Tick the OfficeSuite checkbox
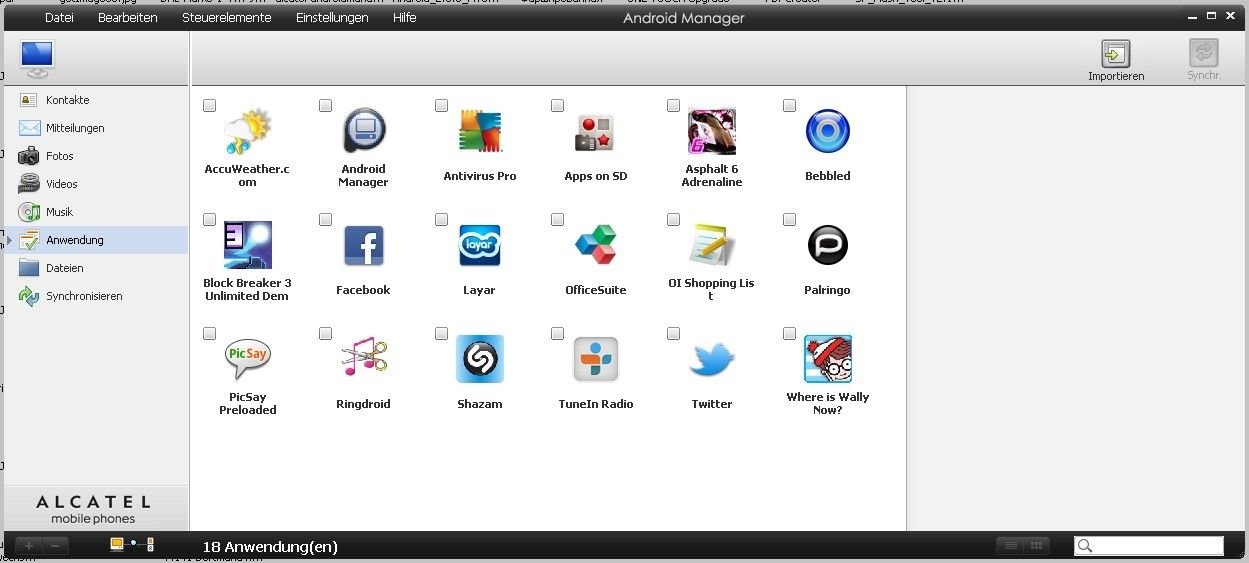The image size is (1249, 563). click(x=557, y=219)
